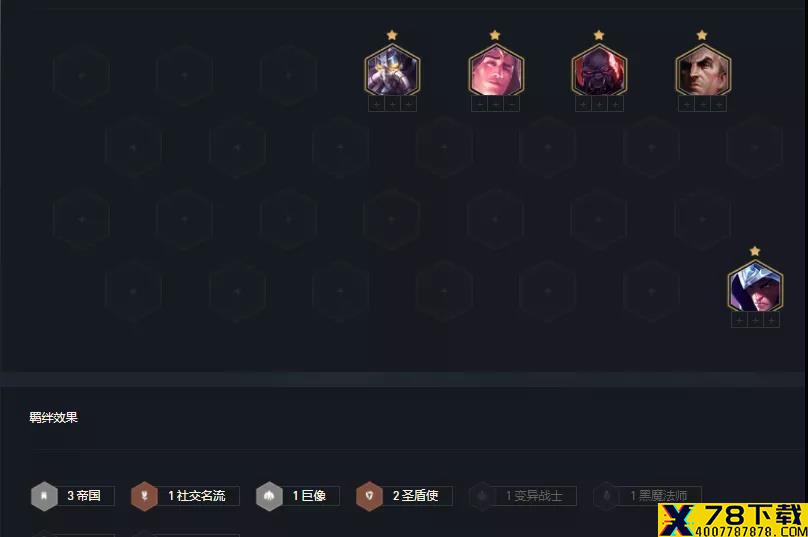This screenshot has width=808, height=537.
Task: Select the pink-faced Taric champion hexagon
Action: point(496,71)
